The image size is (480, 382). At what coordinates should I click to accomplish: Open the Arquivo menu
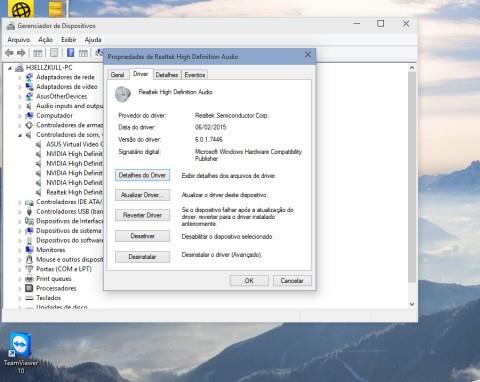(x=19, y=40)
